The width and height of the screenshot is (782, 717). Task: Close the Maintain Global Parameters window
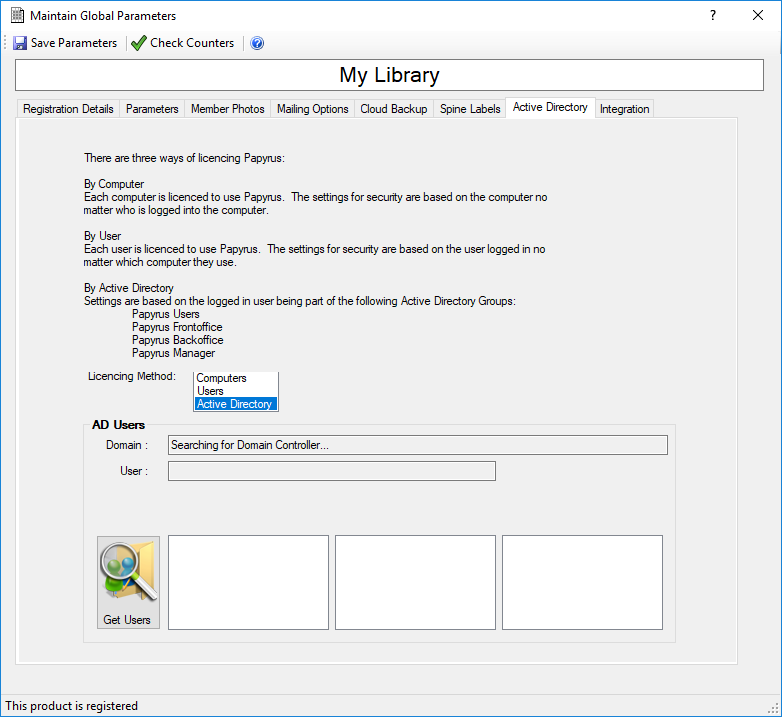[x=758, y=15]
